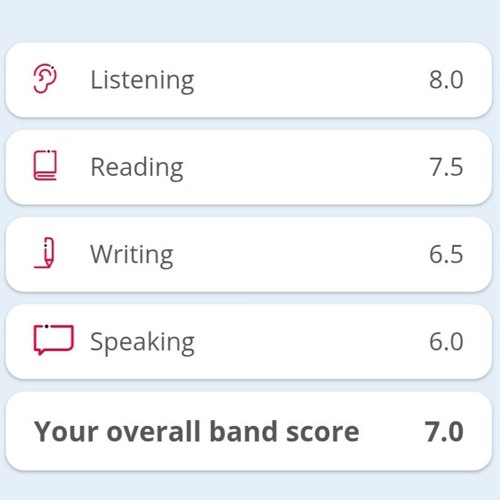
Task: Open the Speaking score card
Action: [249, 342]
